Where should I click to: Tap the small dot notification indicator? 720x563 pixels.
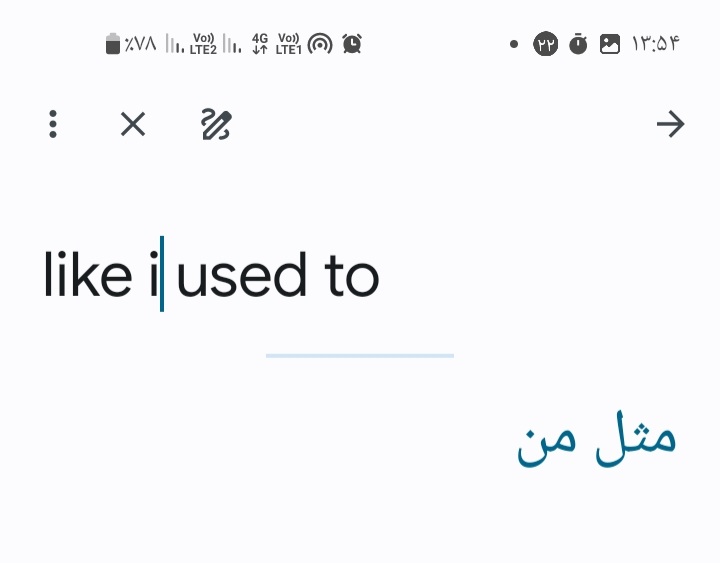pyautogui.click(x=514, y=45)
